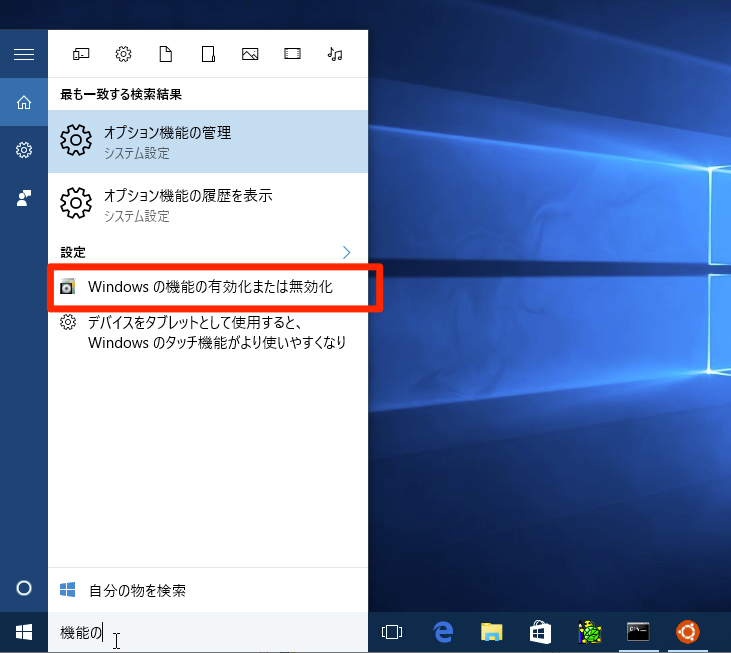This screenshot has height=653, width=731.
Task: Click 自分の物を検索
Action: pos(208,590)
